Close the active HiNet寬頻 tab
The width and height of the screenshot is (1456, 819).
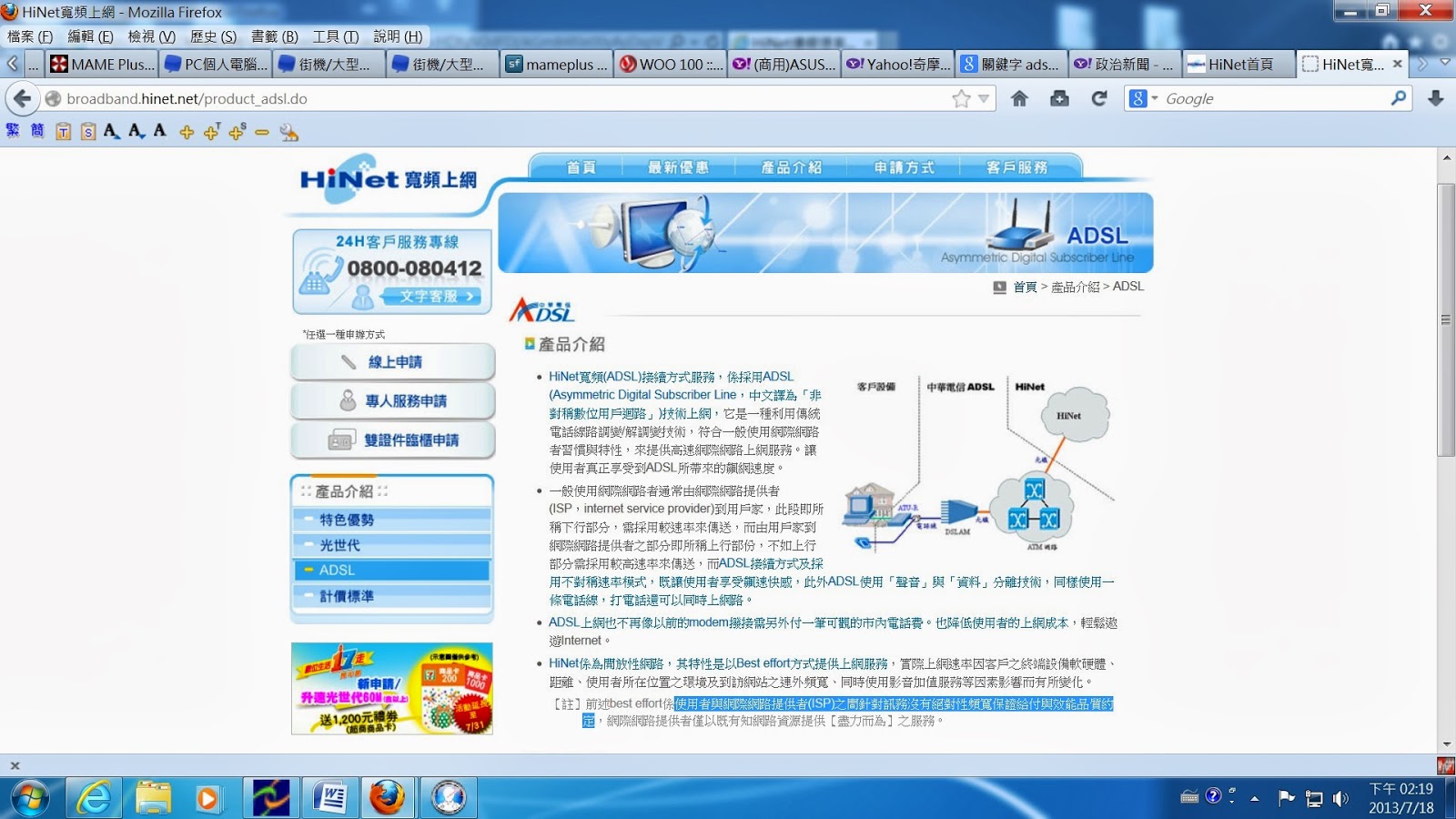1398,64
